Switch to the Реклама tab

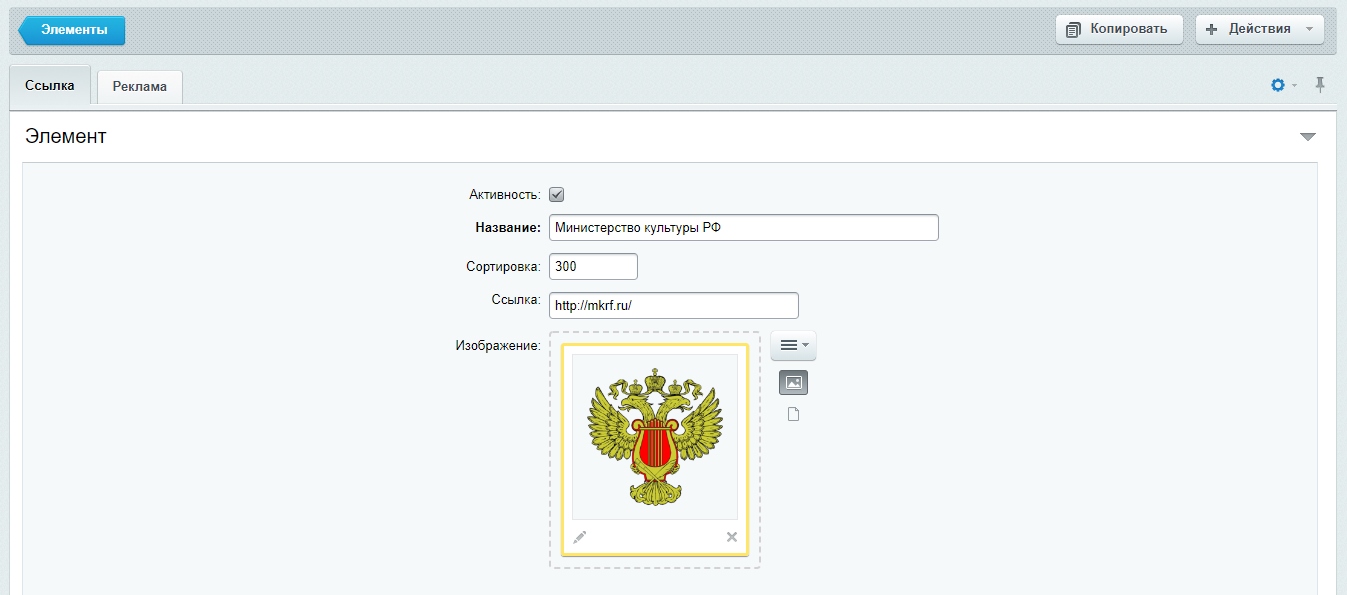coord(140,87)
